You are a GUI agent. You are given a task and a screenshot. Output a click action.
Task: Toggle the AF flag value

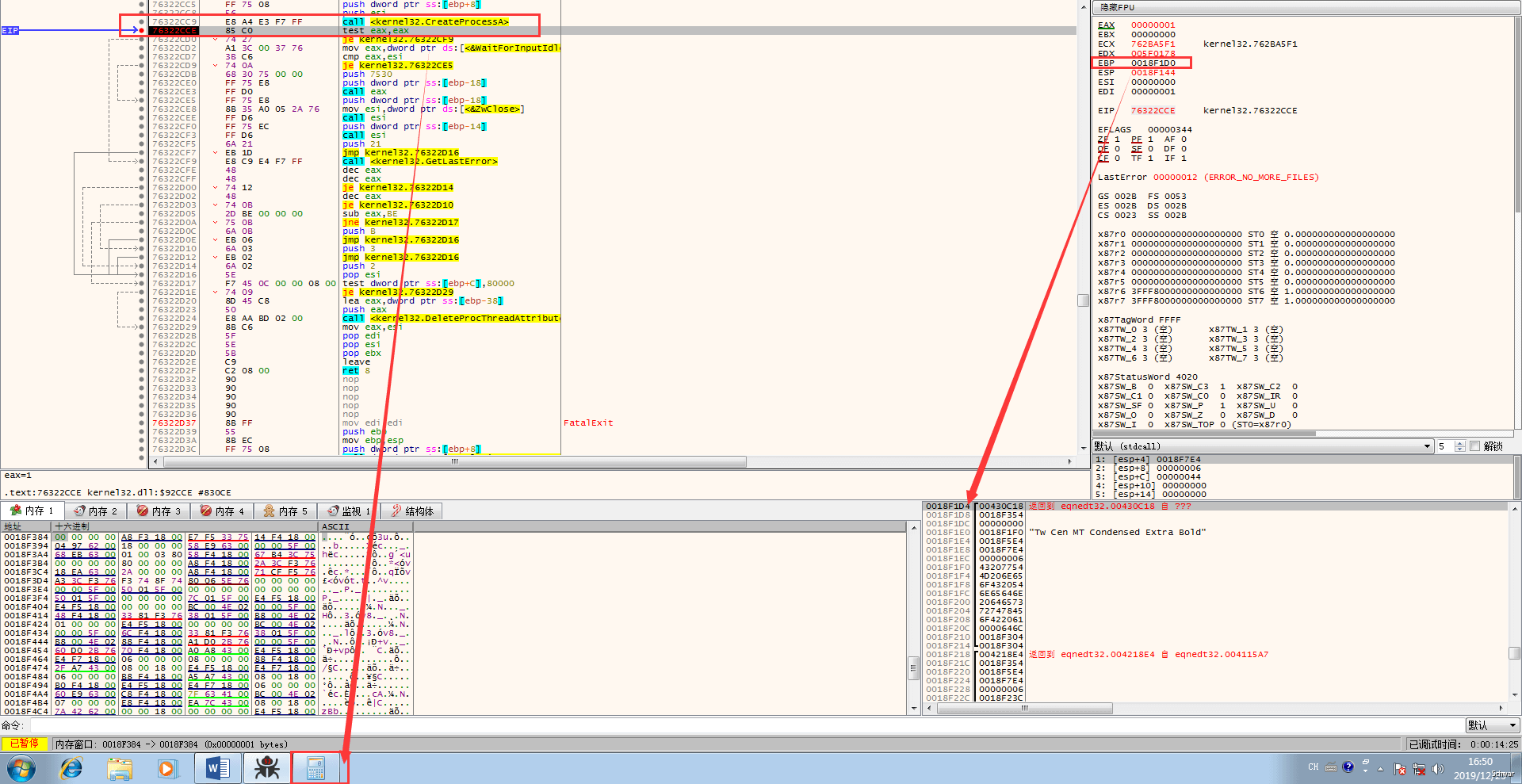1184,140
